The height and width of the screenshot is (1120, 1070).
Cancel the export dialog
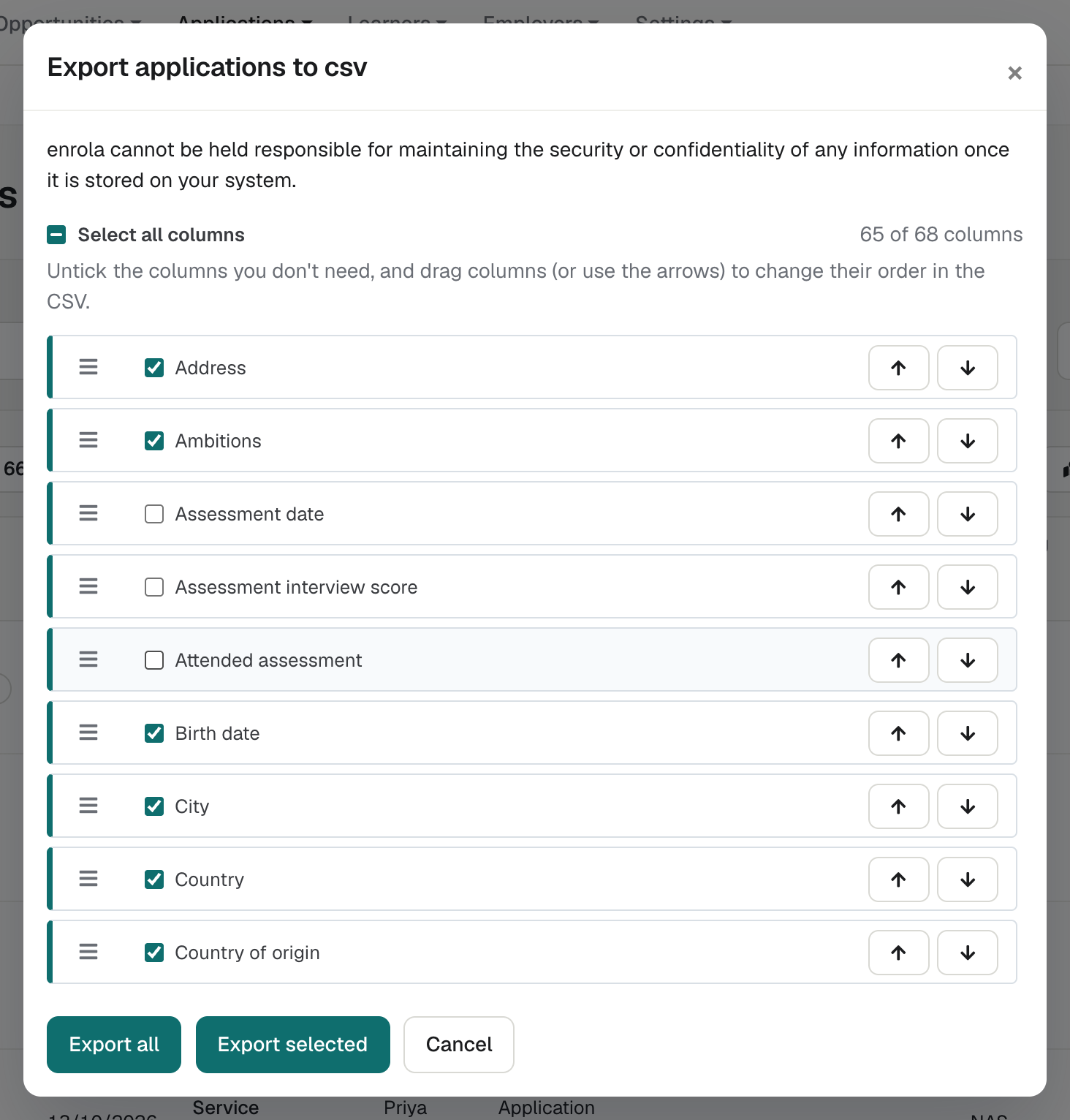click(x=459, y=1045)
